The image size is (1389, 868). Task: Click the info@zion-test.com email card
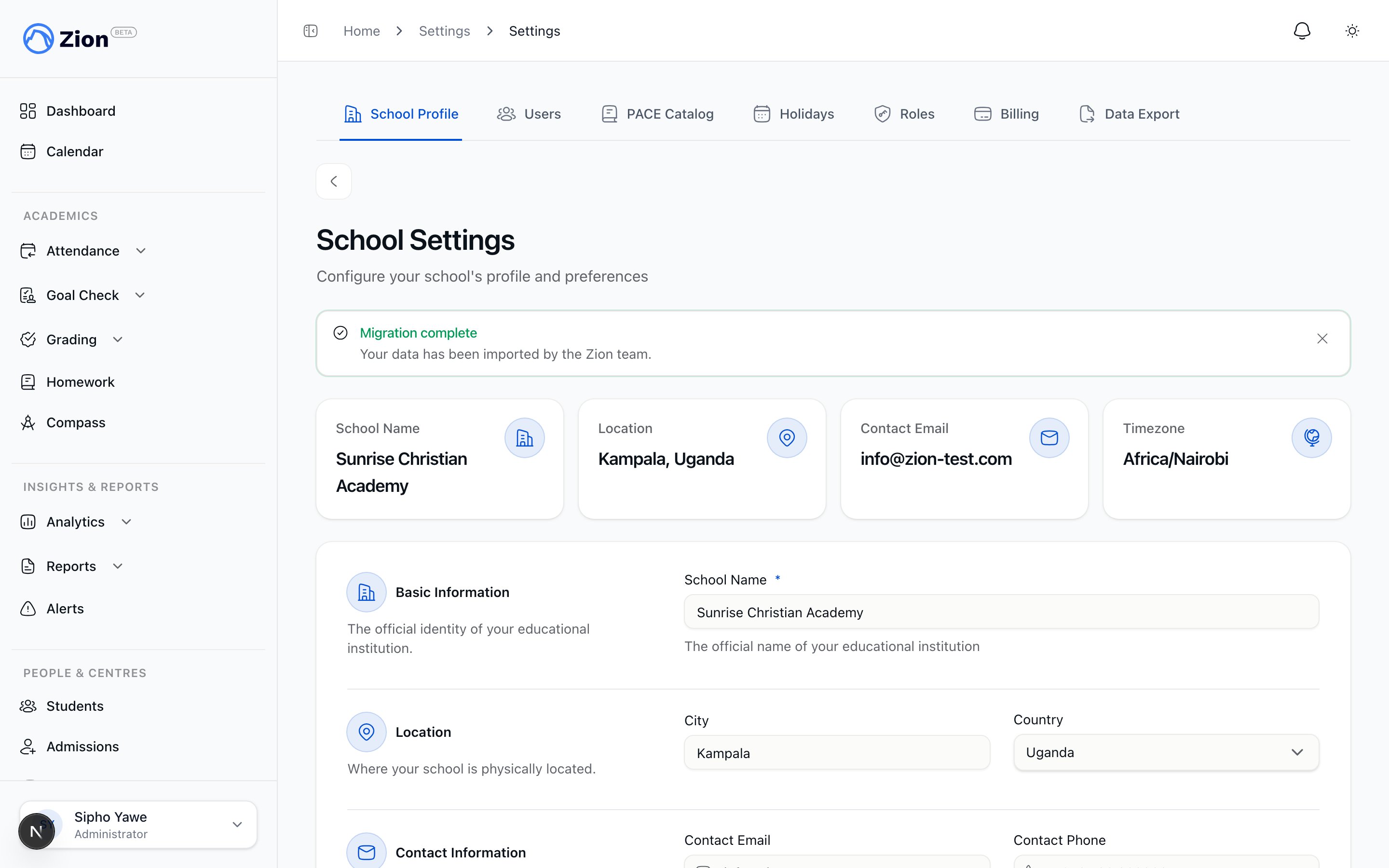click(964, 459)
